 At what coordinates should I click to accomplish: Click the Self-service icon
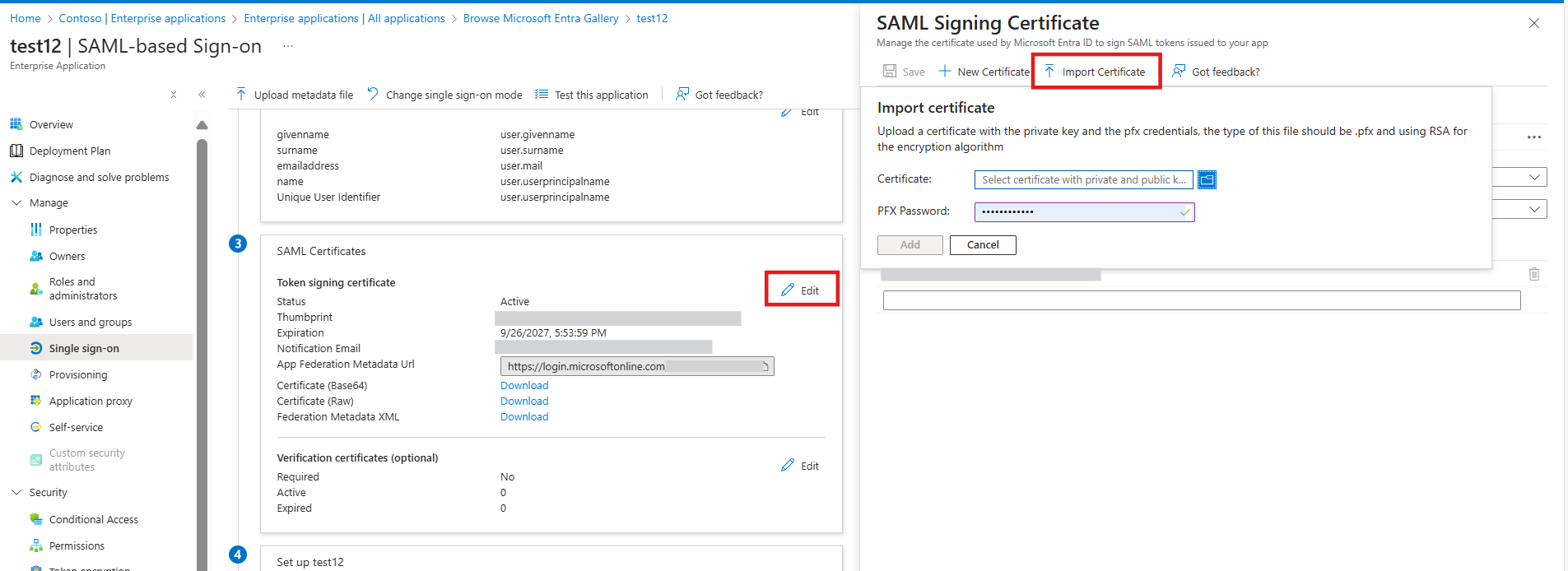point(36,427)
